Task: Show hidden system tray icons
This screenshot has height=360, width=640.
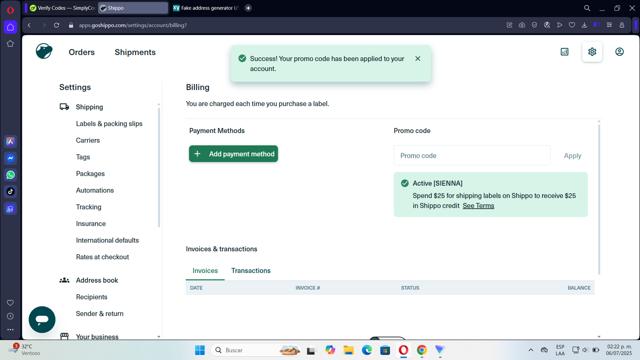Action: tap(530, 350)
